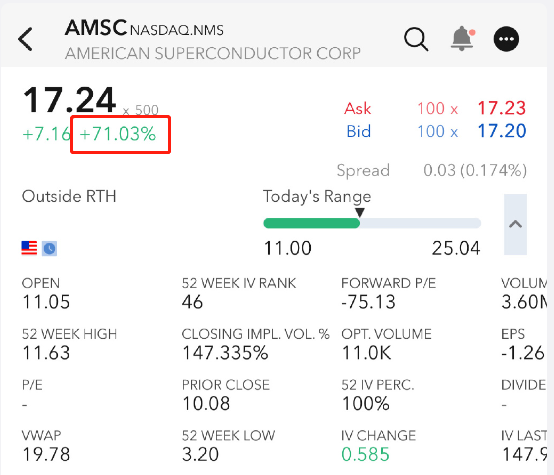Go back using the left arrow
The width and height of the screenshot is (554, 475).
tap(25, 39)
